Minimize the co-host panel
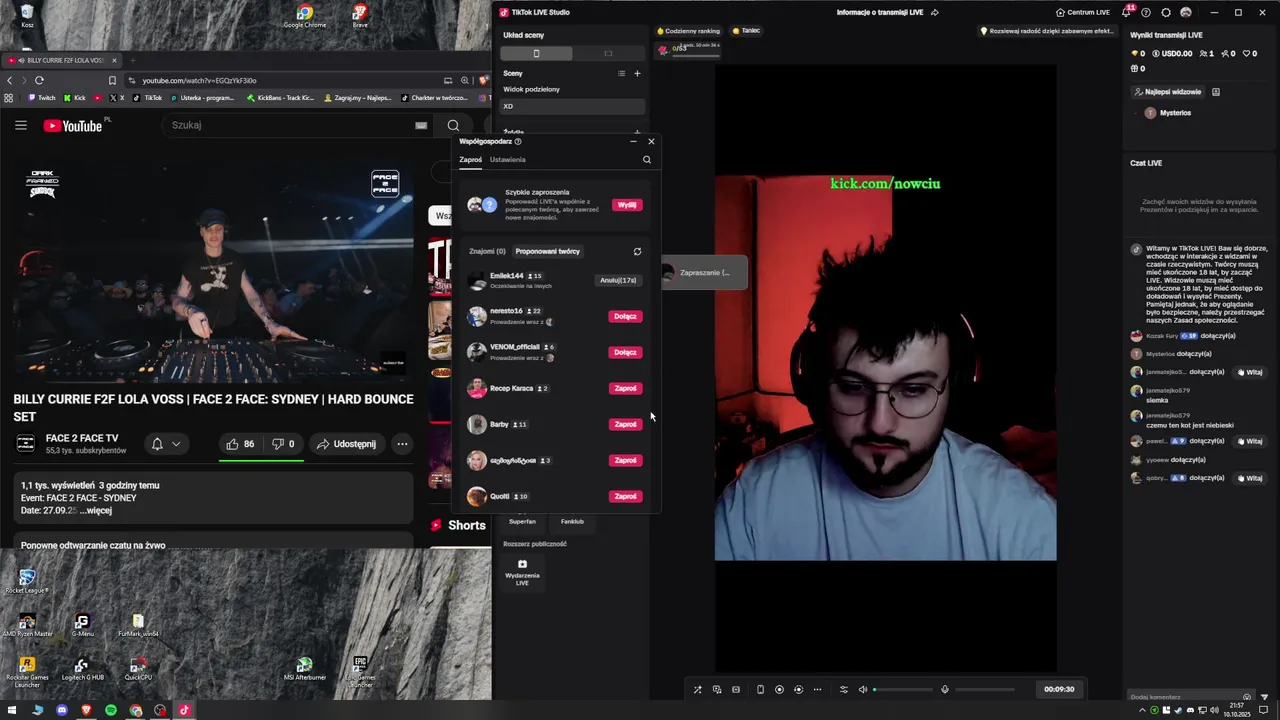The image size is (1280, 720). coord(633,141)
